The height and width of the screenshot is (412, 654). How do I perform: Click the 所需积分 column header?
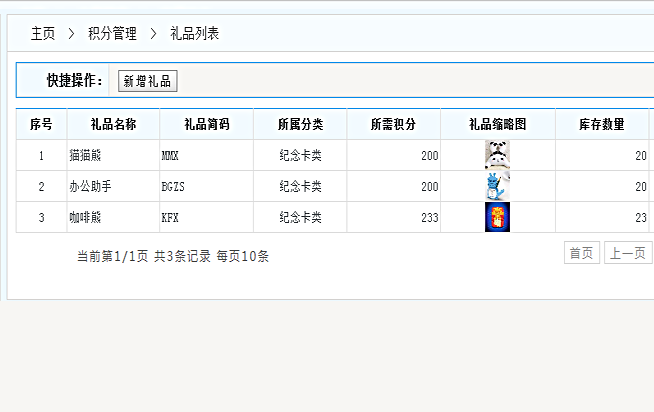tap(393, 124)
